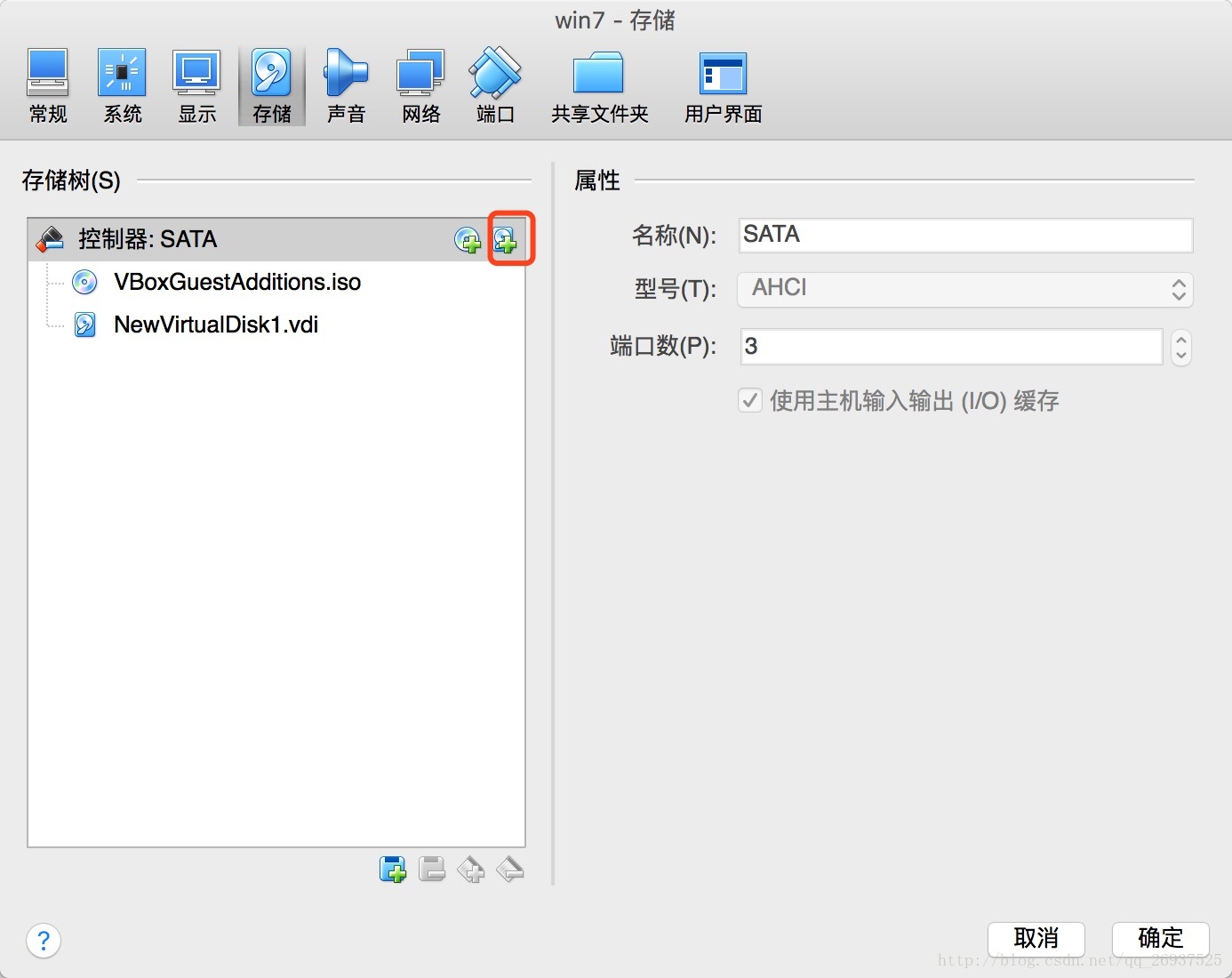The height and width of the screenshot is (978, 1232).
Task: Open the 常规 (General) settings tab
Action: [48, 86]
